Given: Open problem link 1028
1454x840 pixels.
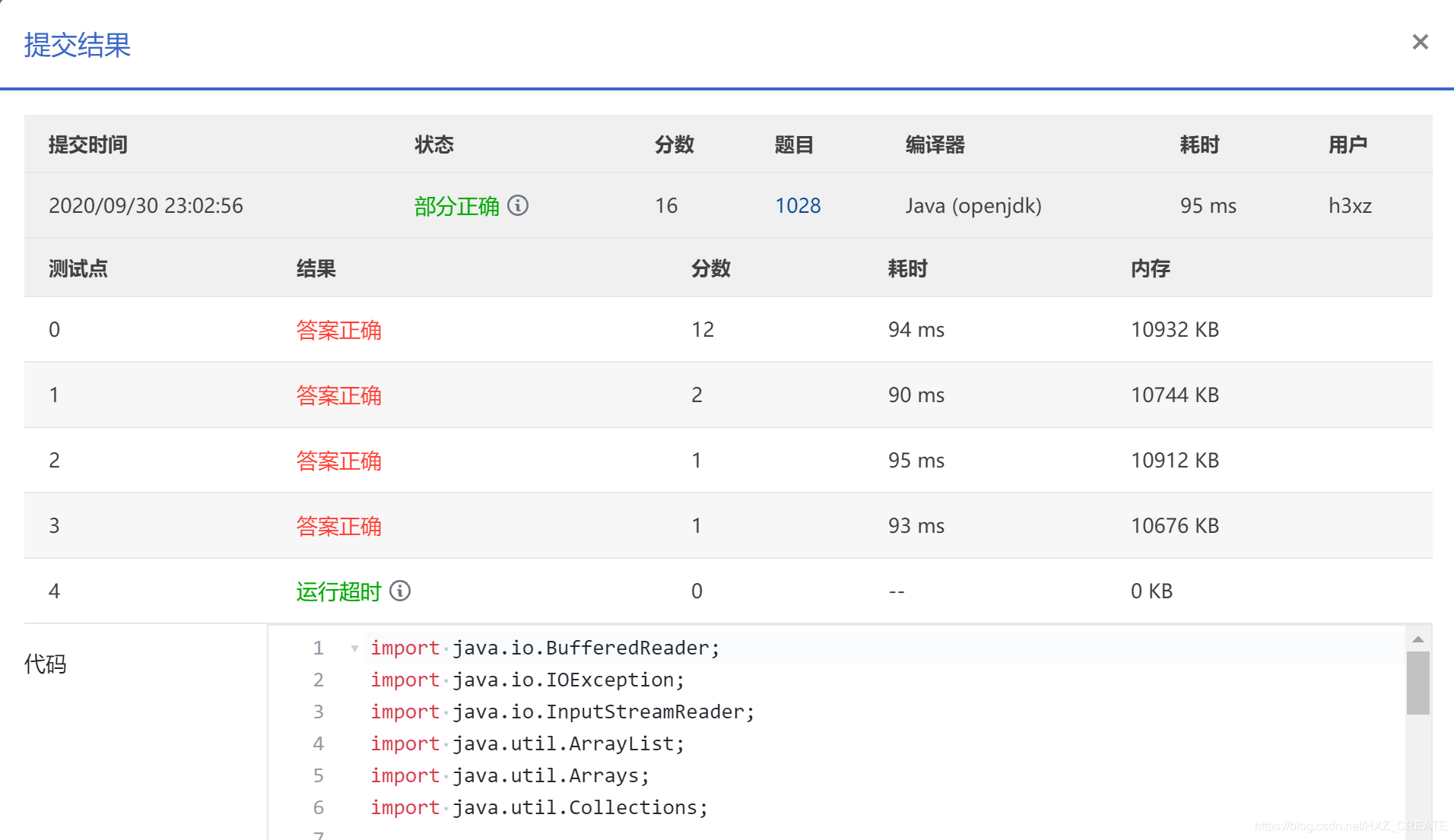Looking at the screenshot, I should (x=798, y=206).
